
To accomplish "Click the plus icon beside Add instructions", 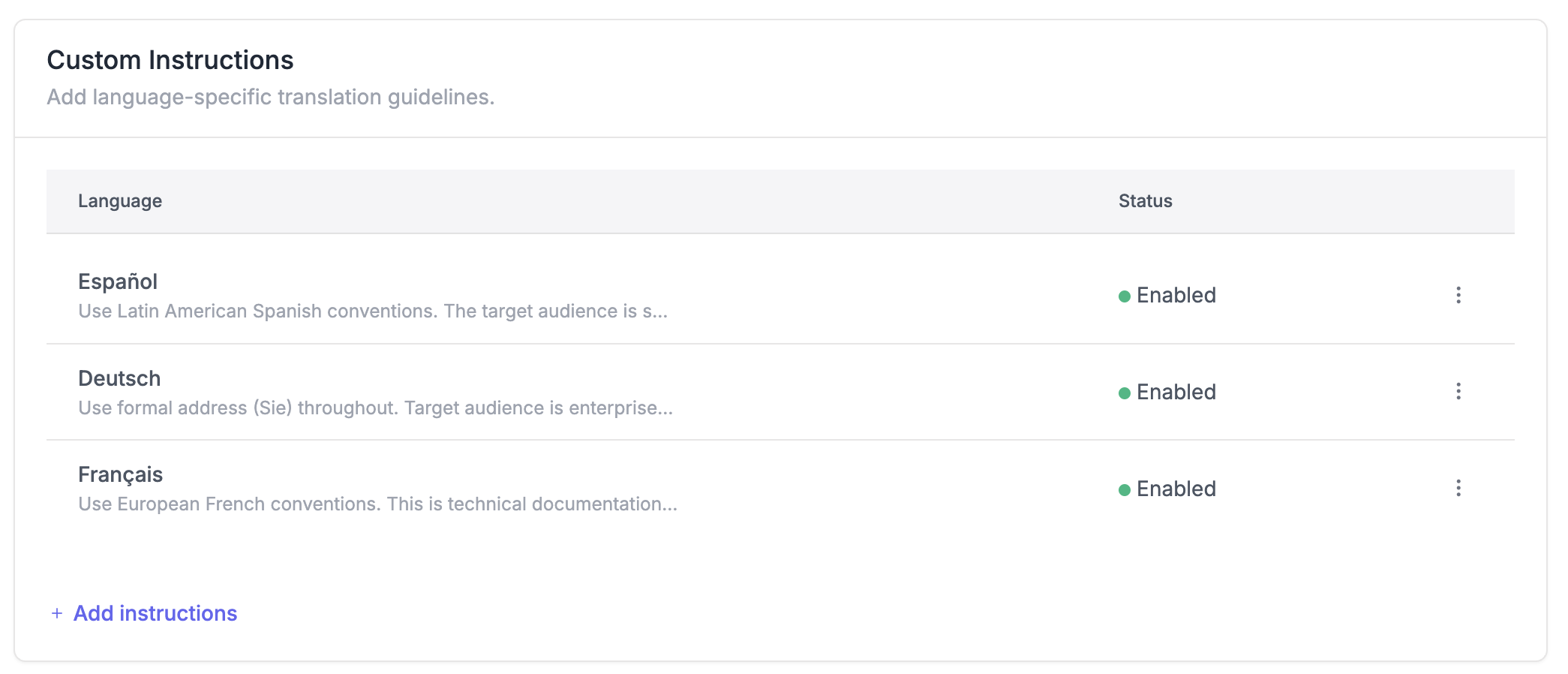I will (57, 613).
